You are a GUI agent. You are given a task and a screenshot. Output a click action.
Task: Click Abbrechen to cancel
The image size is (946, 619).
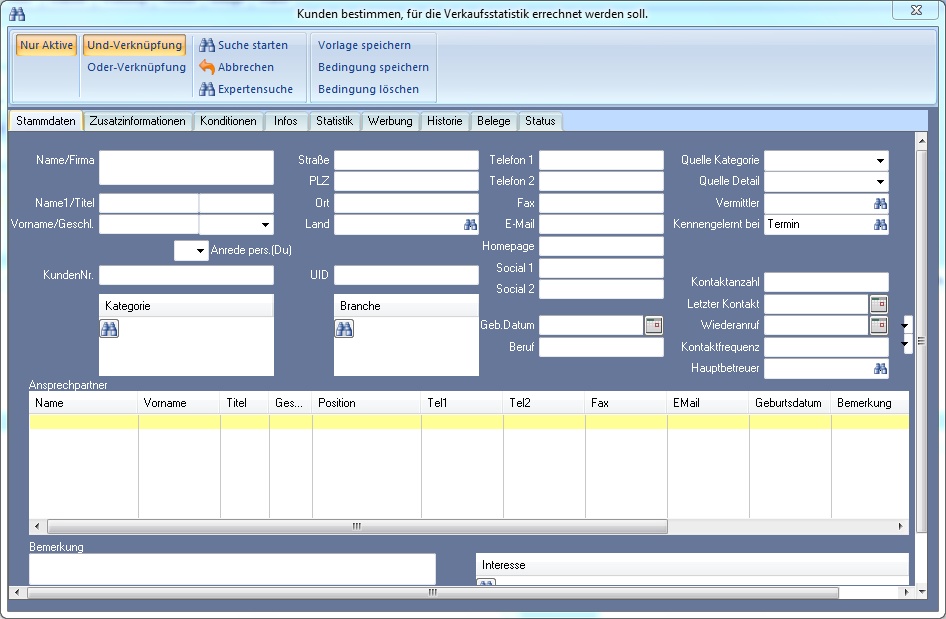point(236,67)
